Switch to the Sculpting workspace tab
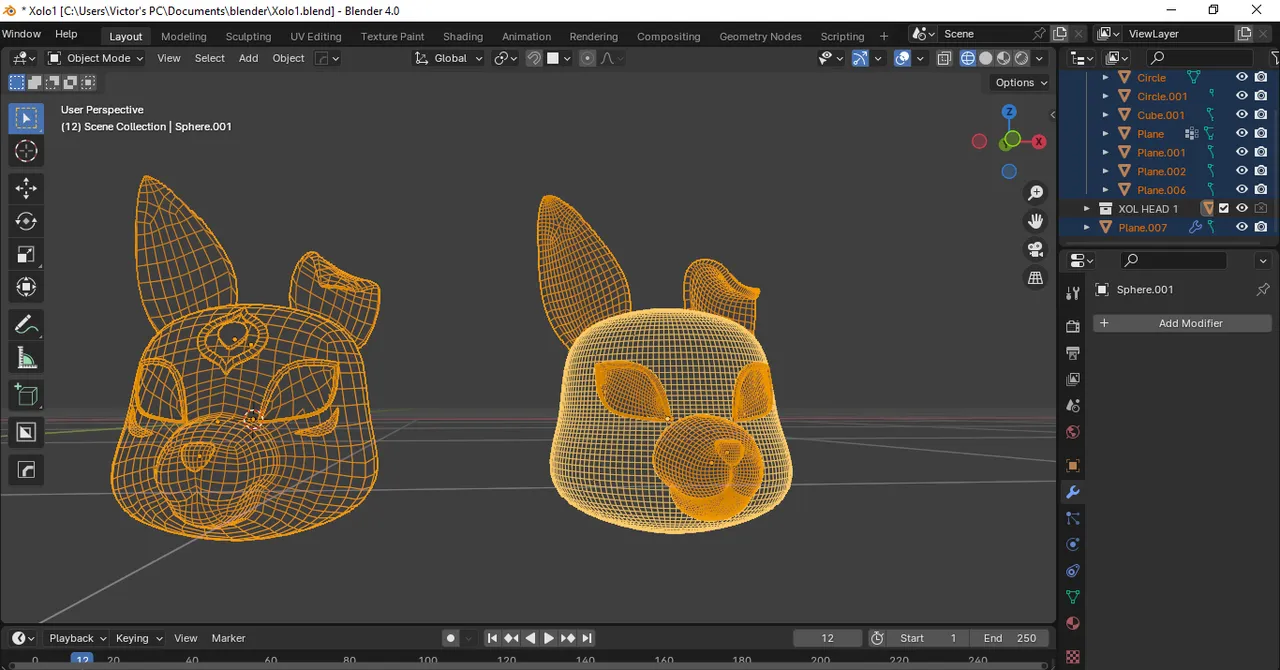 pos(248,36)
